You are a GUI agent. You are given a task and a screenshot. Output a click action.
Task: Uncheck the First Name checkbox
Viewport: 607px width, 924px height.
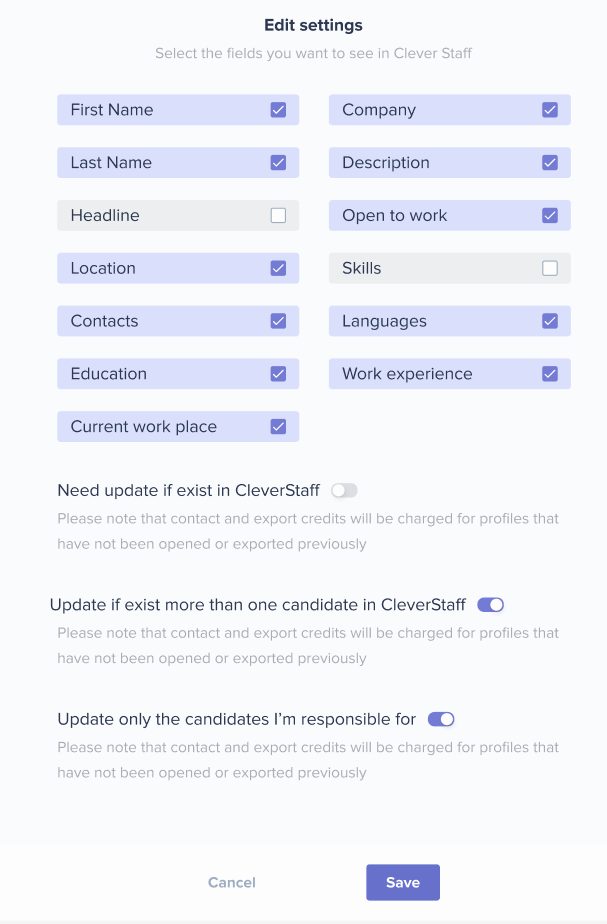278,110
